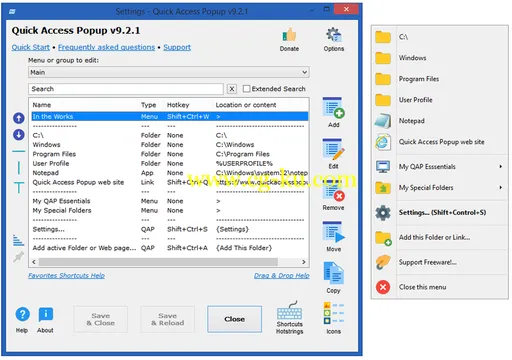
Task: Open the Options gear icon
Action: 334,35
